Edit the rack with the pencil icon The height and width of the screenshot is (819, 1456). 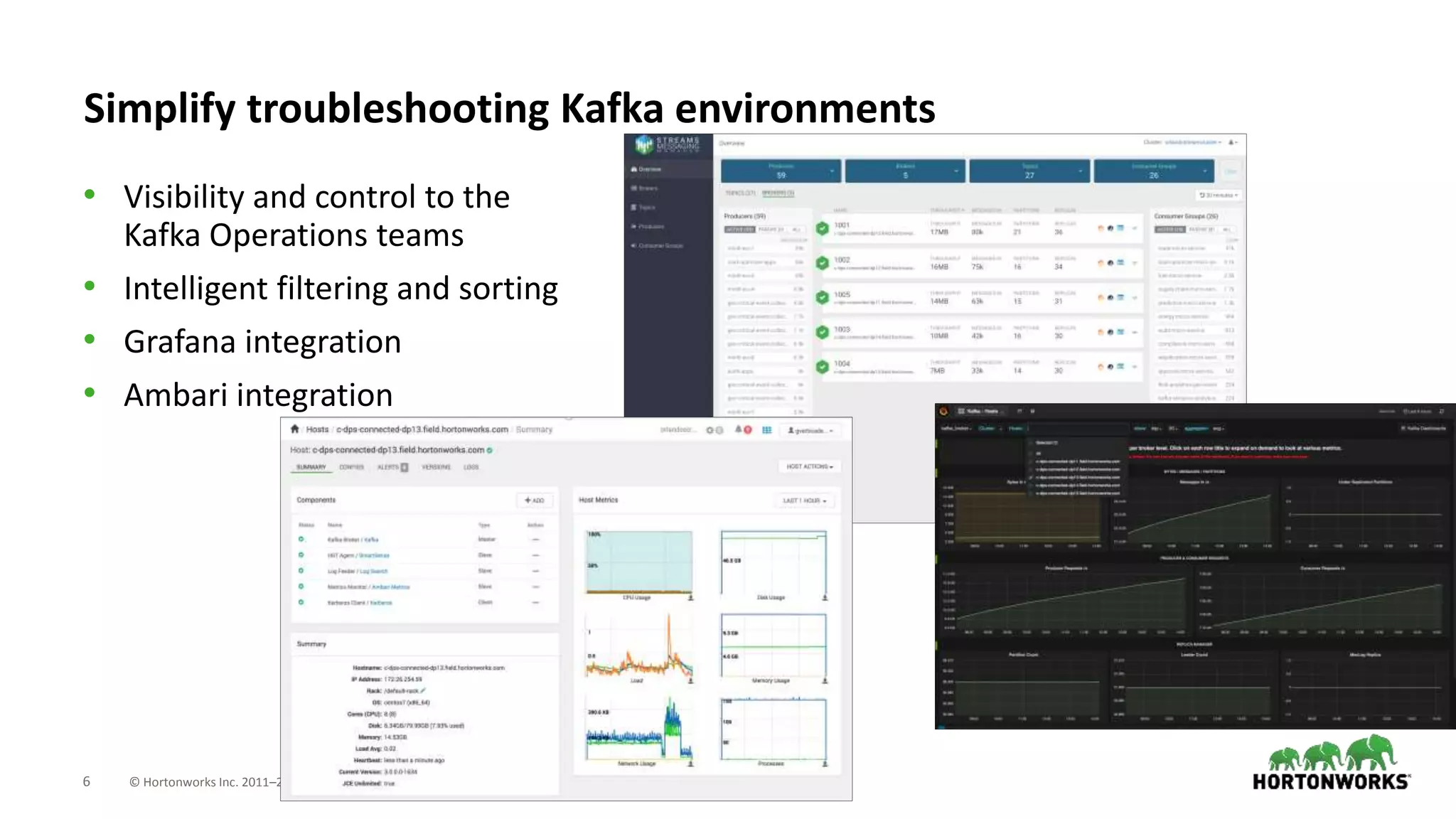423,690
